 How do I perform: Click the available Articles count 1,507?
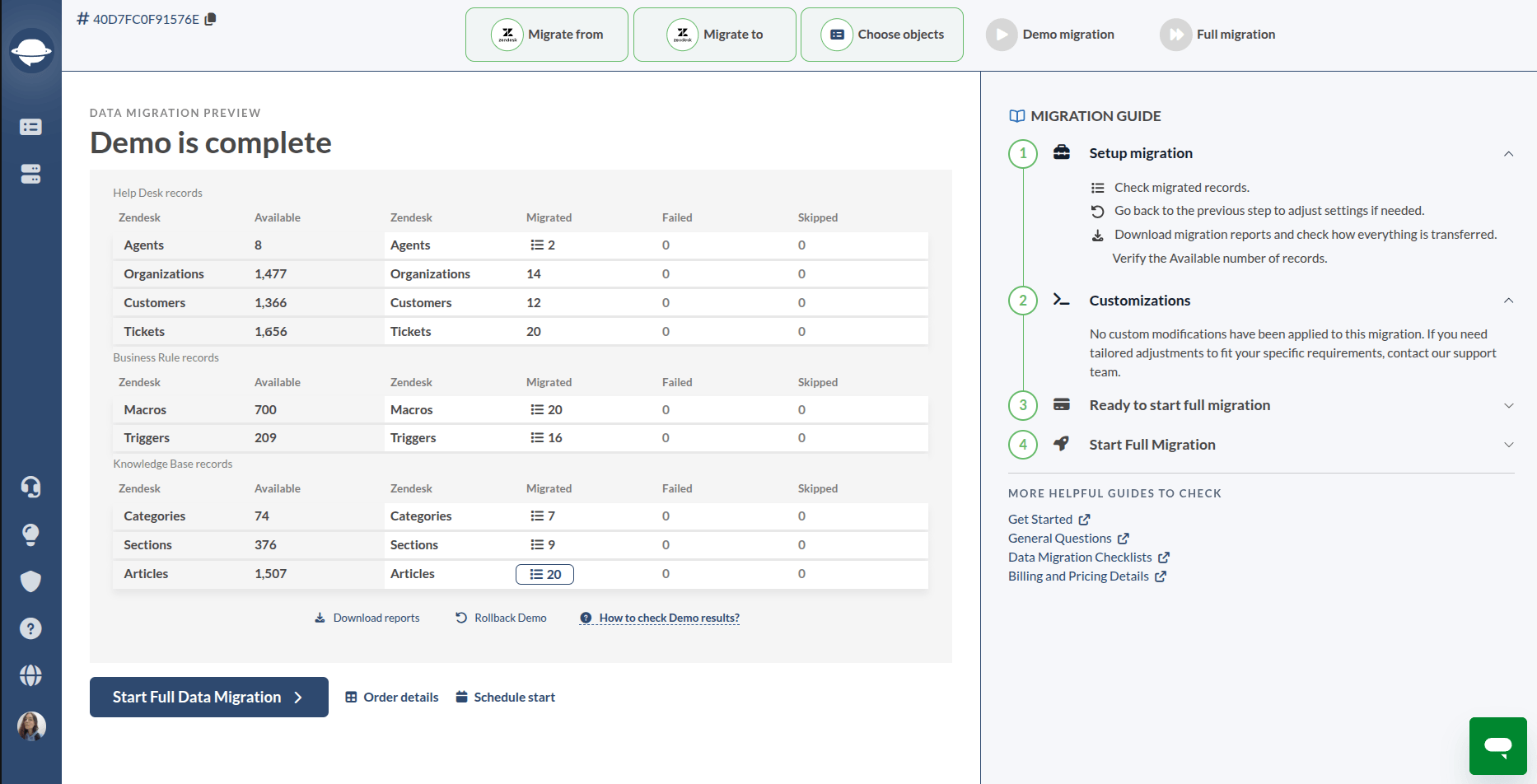(x=271, y=574)
